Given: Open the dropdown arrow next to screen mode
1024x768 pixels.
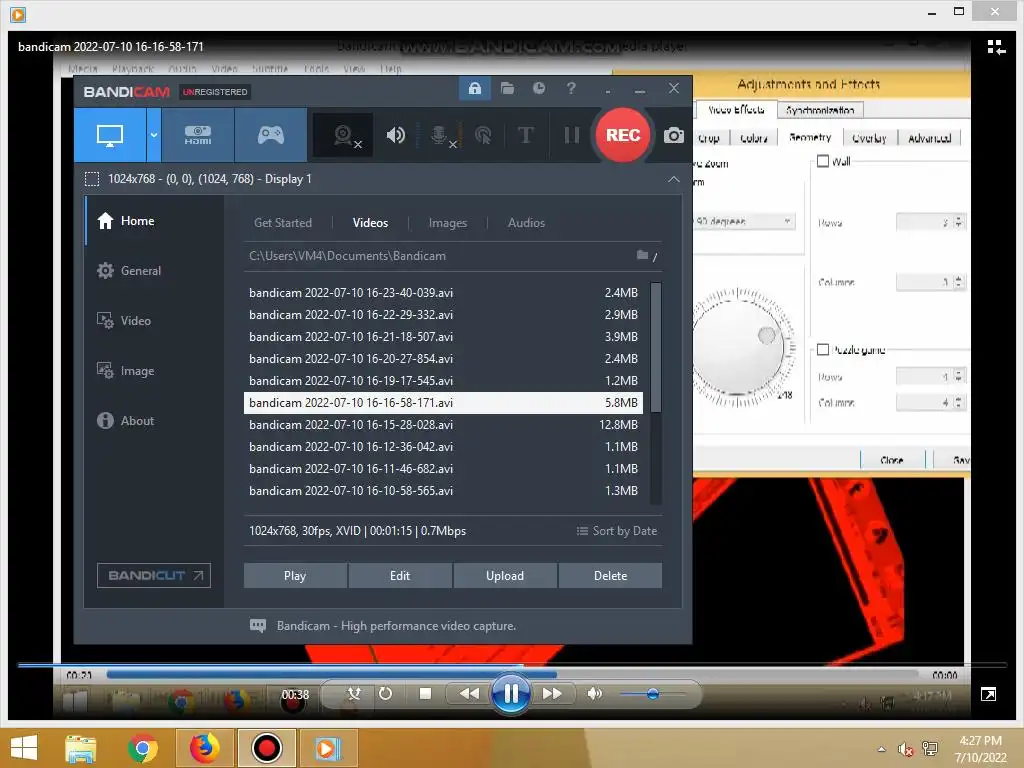Looking at the screenshot, I should coord(153,135).
